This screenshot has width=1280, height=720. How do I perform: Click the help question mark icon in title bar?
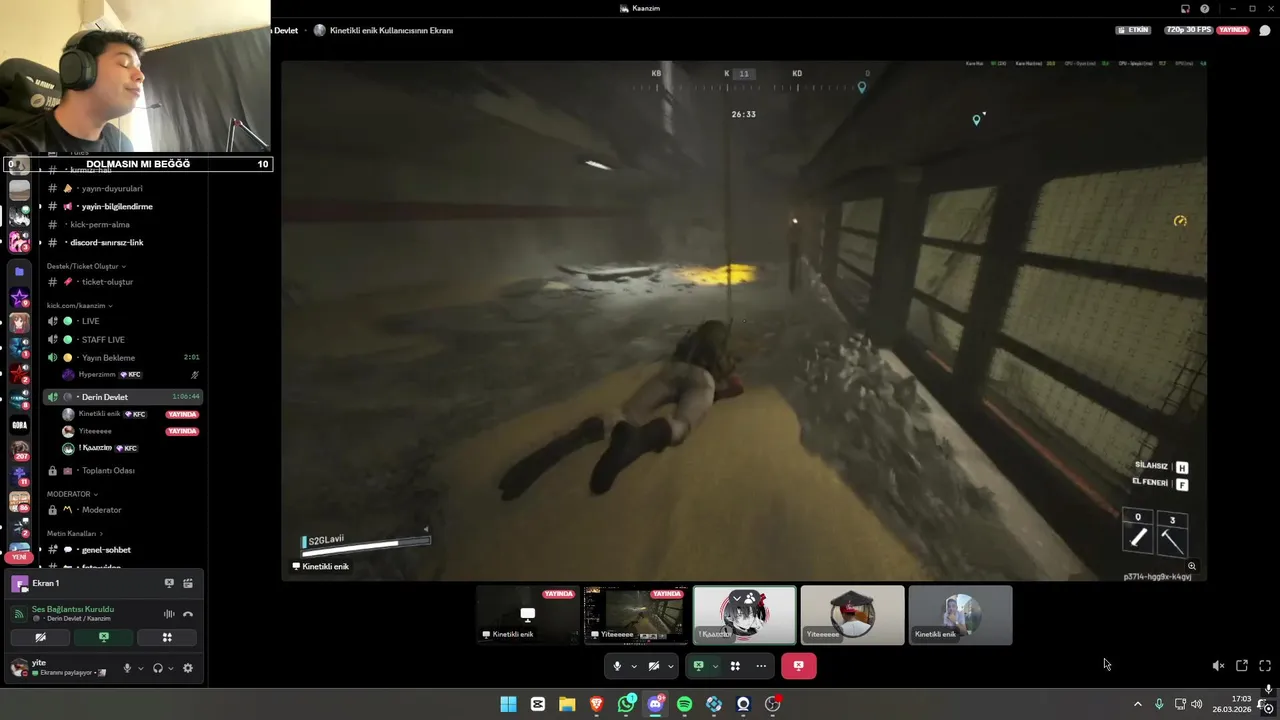(x=1205, y=9)
